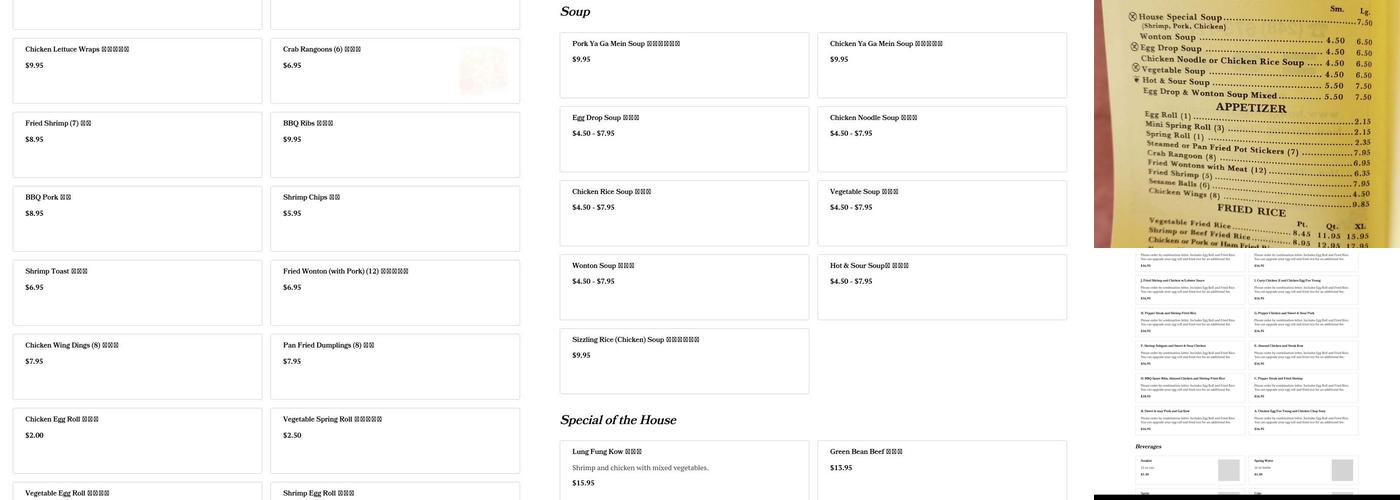
Task: Select Lung Fung Kow house special
Action: 684,468
